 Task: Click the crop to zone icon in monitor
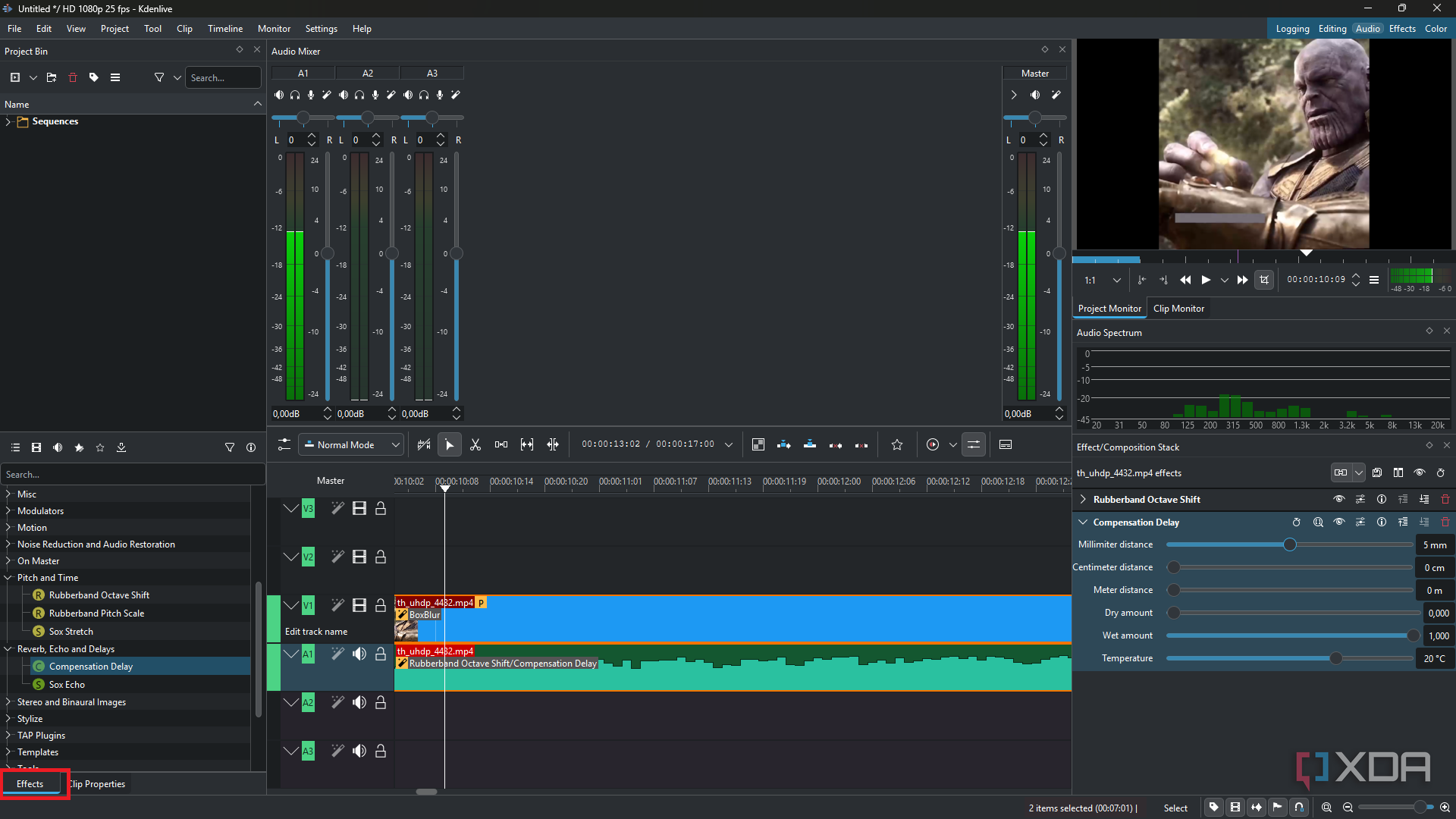(1264, 280)
